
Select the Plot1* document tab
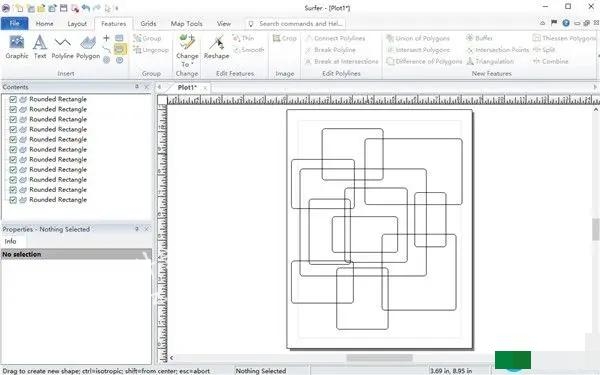coord(187,88)
